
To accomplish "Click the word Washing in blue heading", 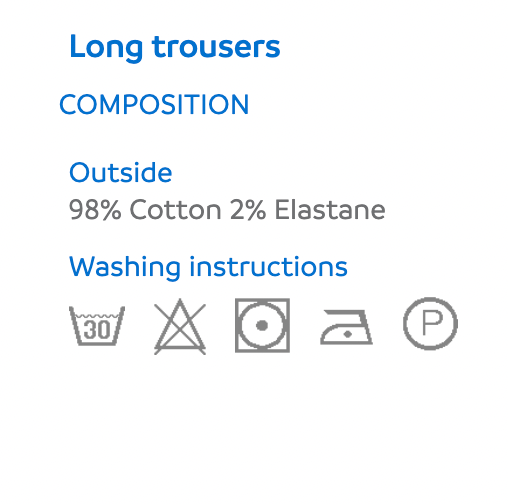I will click(125, 268).
